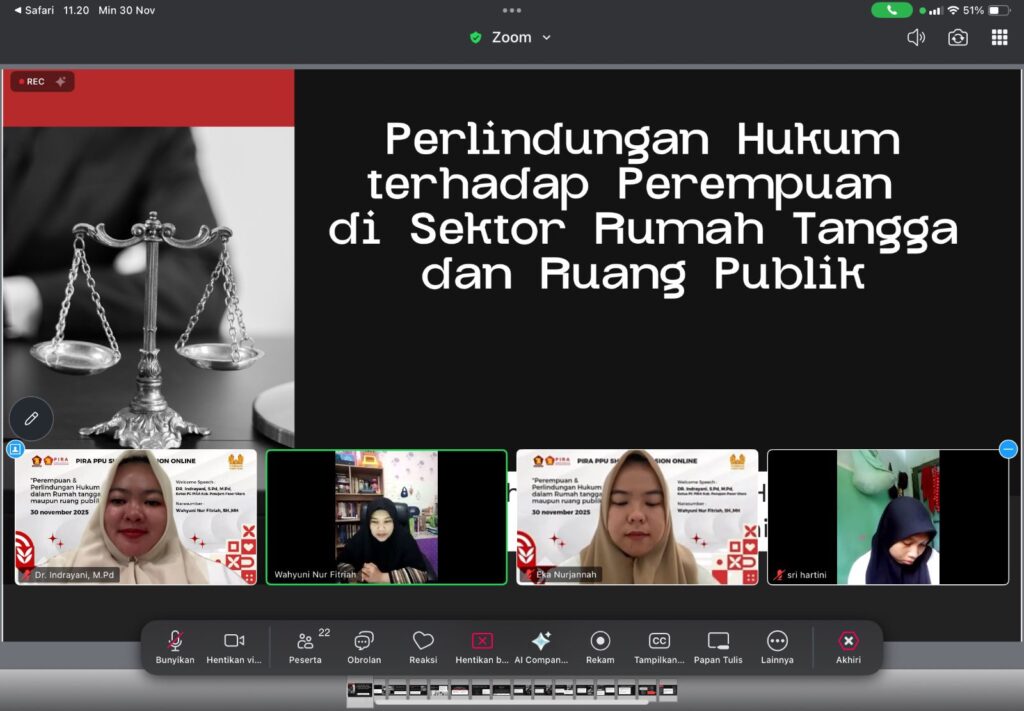Click the Rekam record button
Image resolution: width=1024 pixels, height=711 pixels.
tap(600, 646)
